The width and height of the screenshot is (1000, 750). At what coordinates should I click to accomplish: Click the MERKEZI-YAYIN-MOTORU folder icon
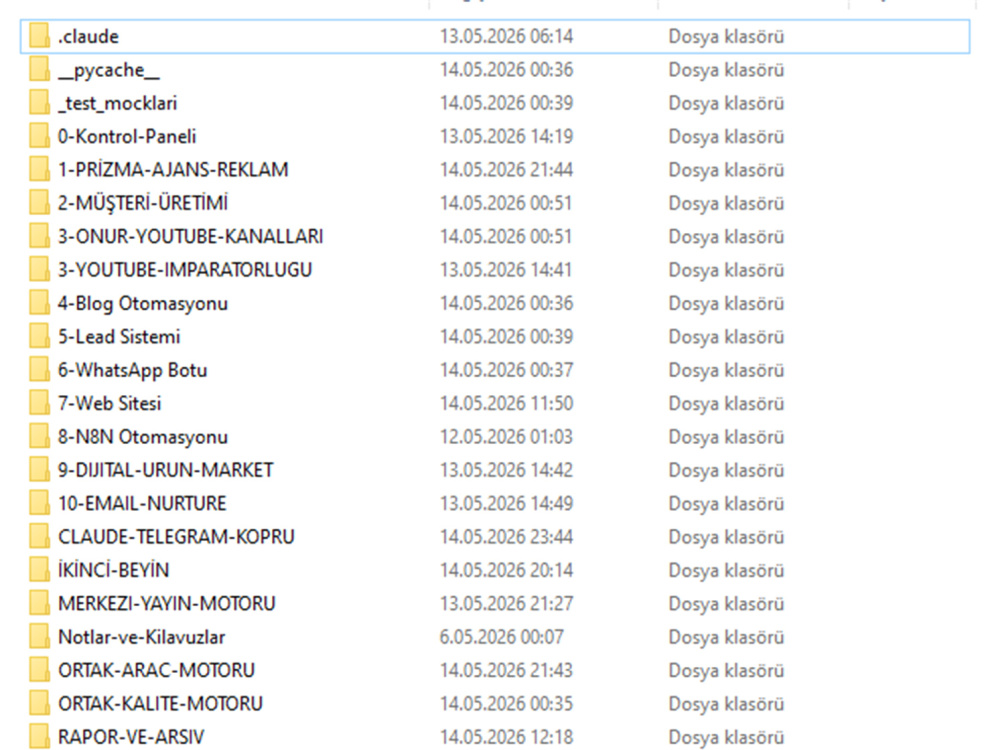[x=39, y=603]
